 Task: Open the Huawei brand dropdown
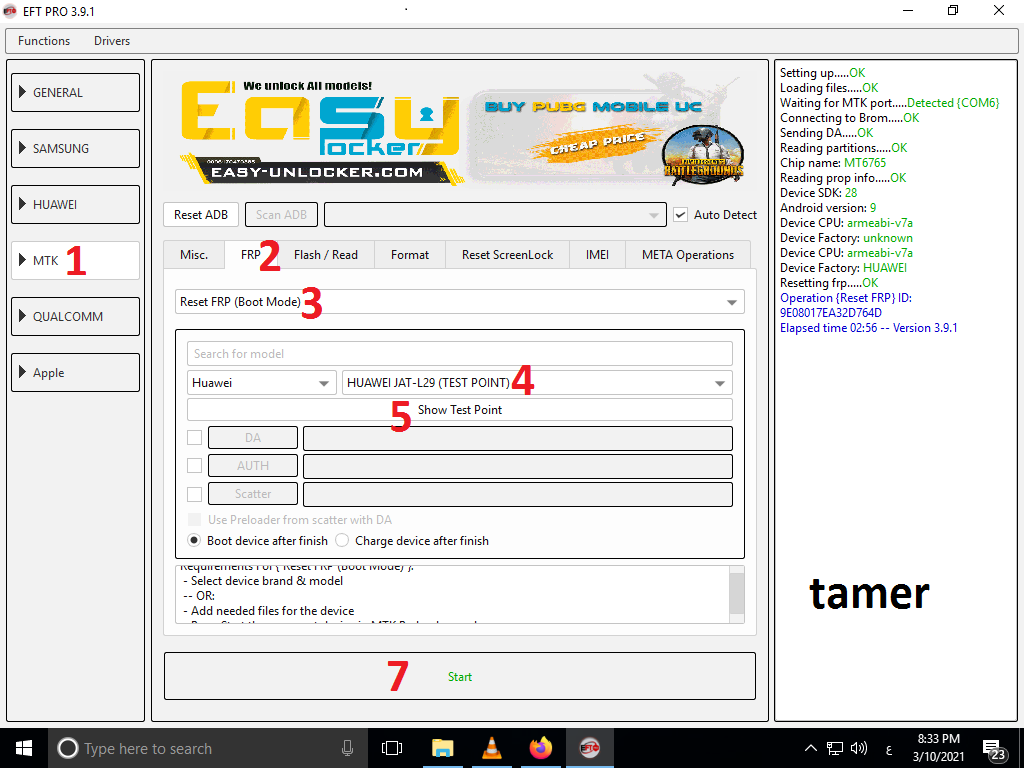(261, 383)
